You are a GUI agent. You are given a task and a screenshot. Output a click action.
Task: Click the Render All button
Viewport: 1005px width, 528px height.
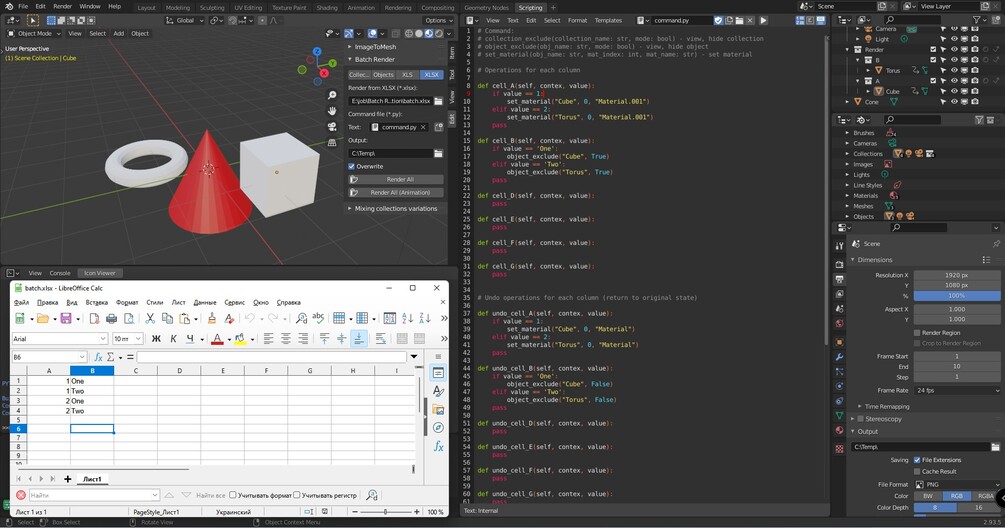[395, 179]
